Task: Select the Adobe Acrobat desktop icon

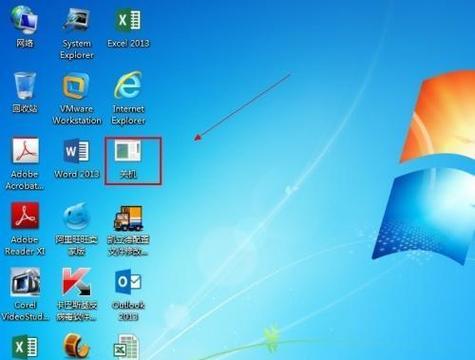Action: pos(25,163)
